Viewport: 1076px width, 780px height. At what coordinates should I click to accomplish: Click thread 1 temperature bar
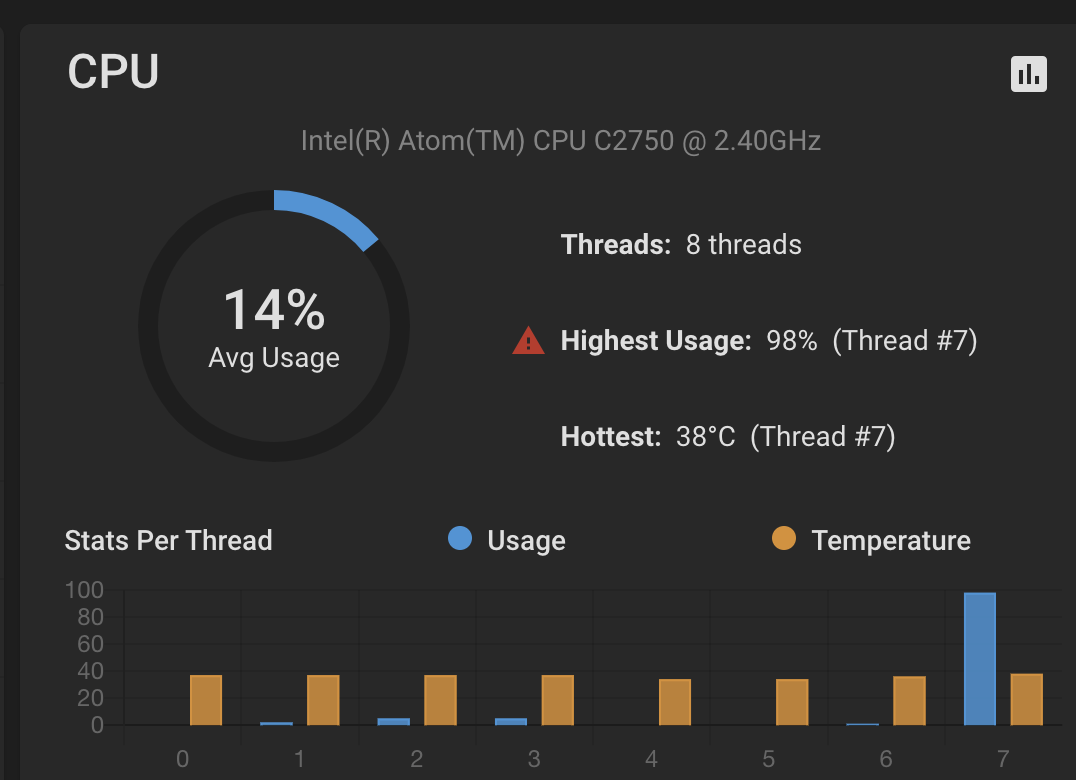[x=323, y=700]
